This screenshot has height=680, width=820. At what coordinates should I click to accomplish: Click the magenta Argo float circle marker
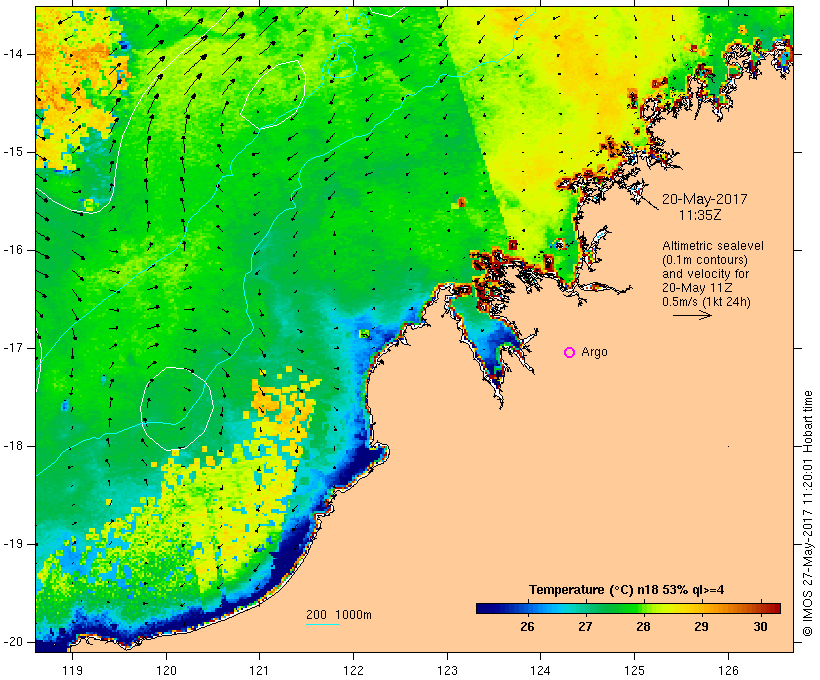570,353
